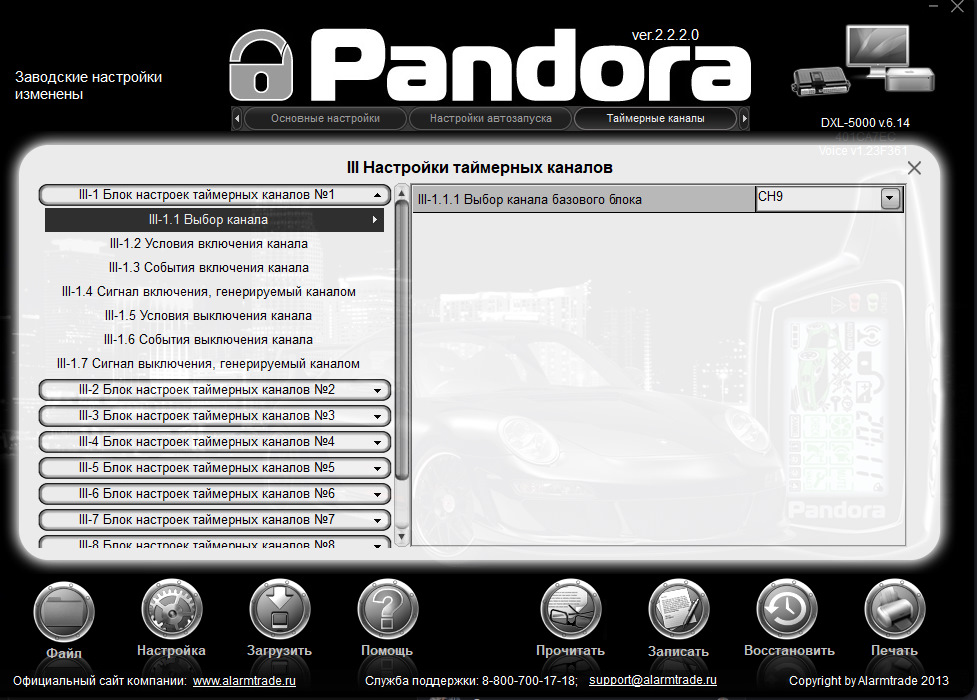Screen dimensions: 977x700
Task: Close the Pandora application window
Action: [x=958, y=7]
